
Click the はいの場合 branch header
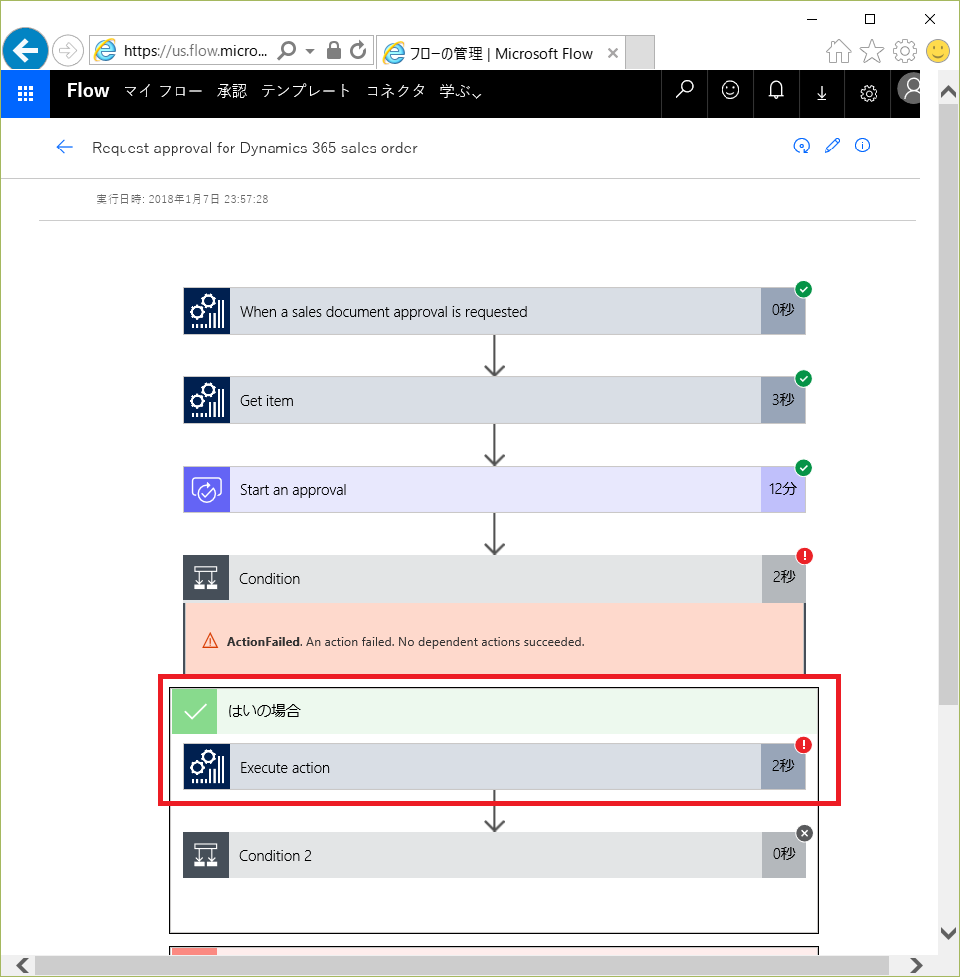(x=494, y=711)
